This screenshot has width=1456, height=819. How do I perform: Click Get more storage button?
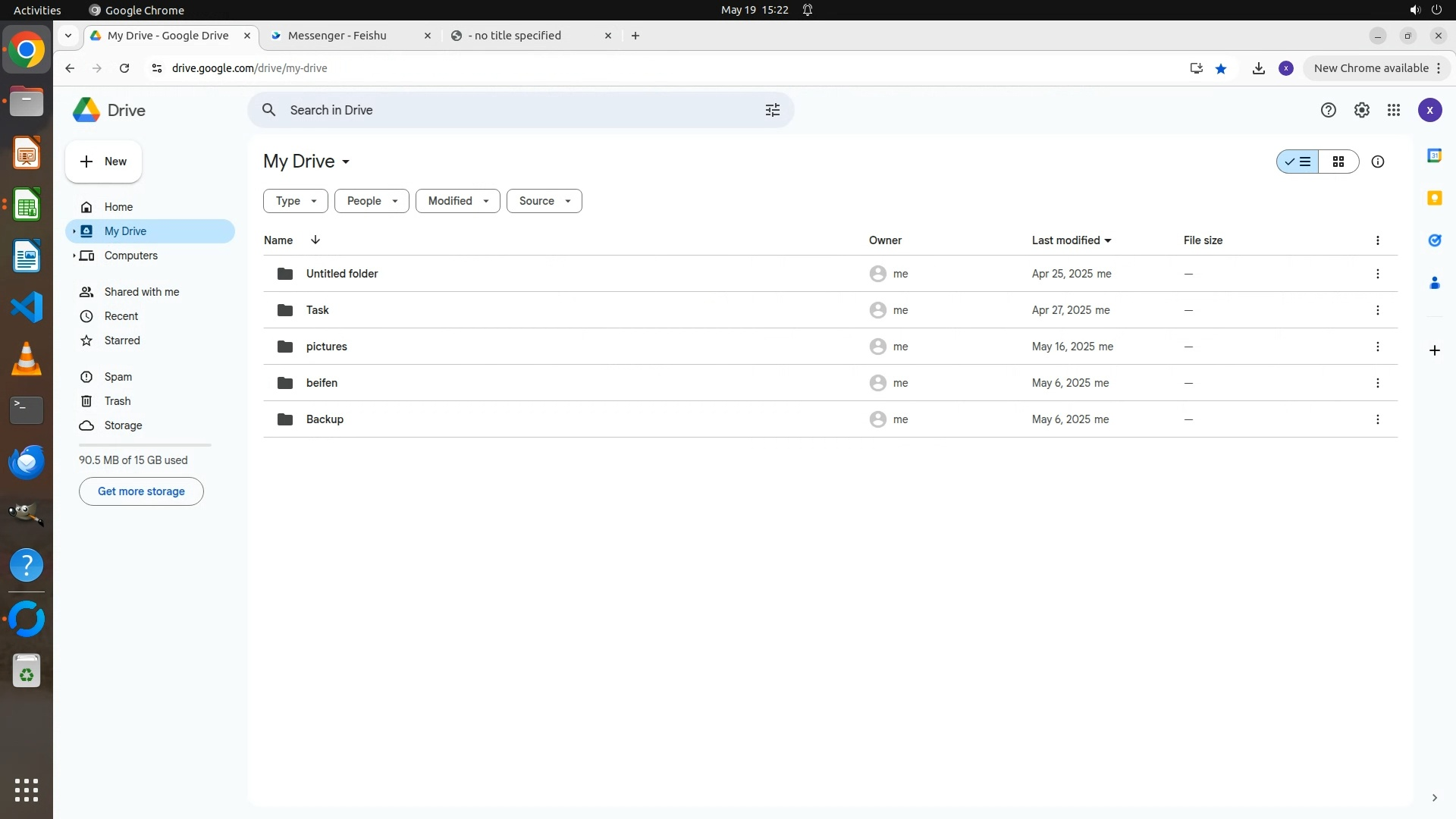(141, 491)
